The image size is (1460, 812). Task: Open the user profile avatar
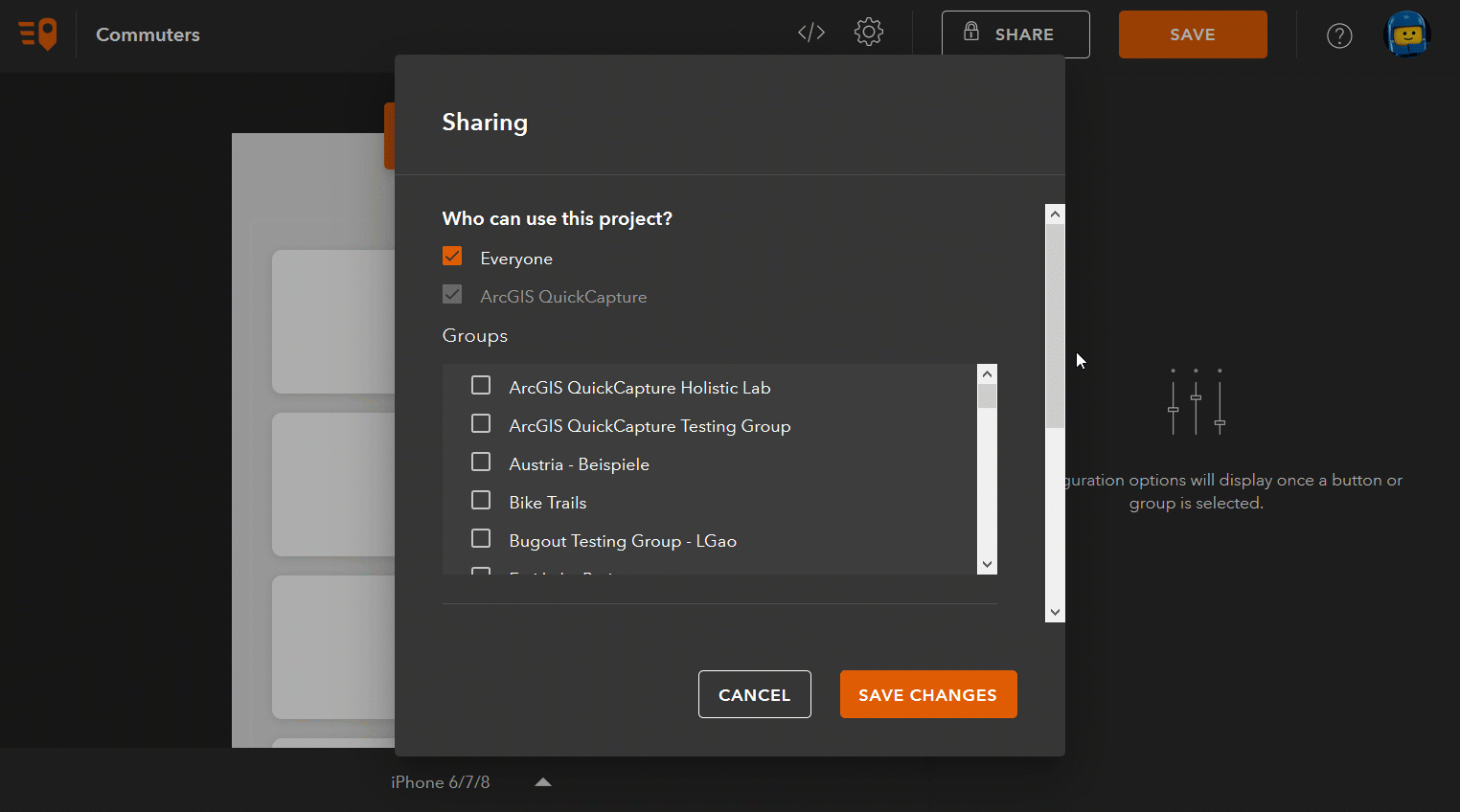coord(1407,34)
